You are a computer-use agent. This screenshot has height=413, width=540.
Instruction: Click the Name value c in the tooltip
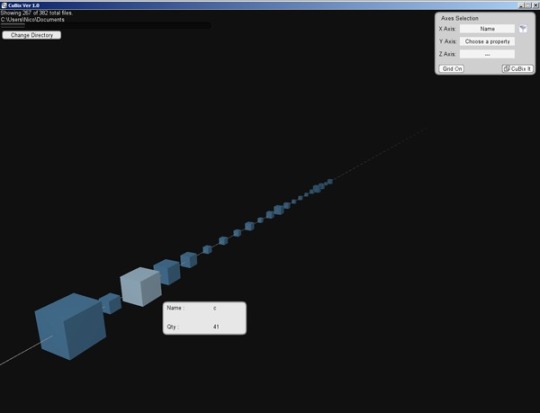click(215, 308)
